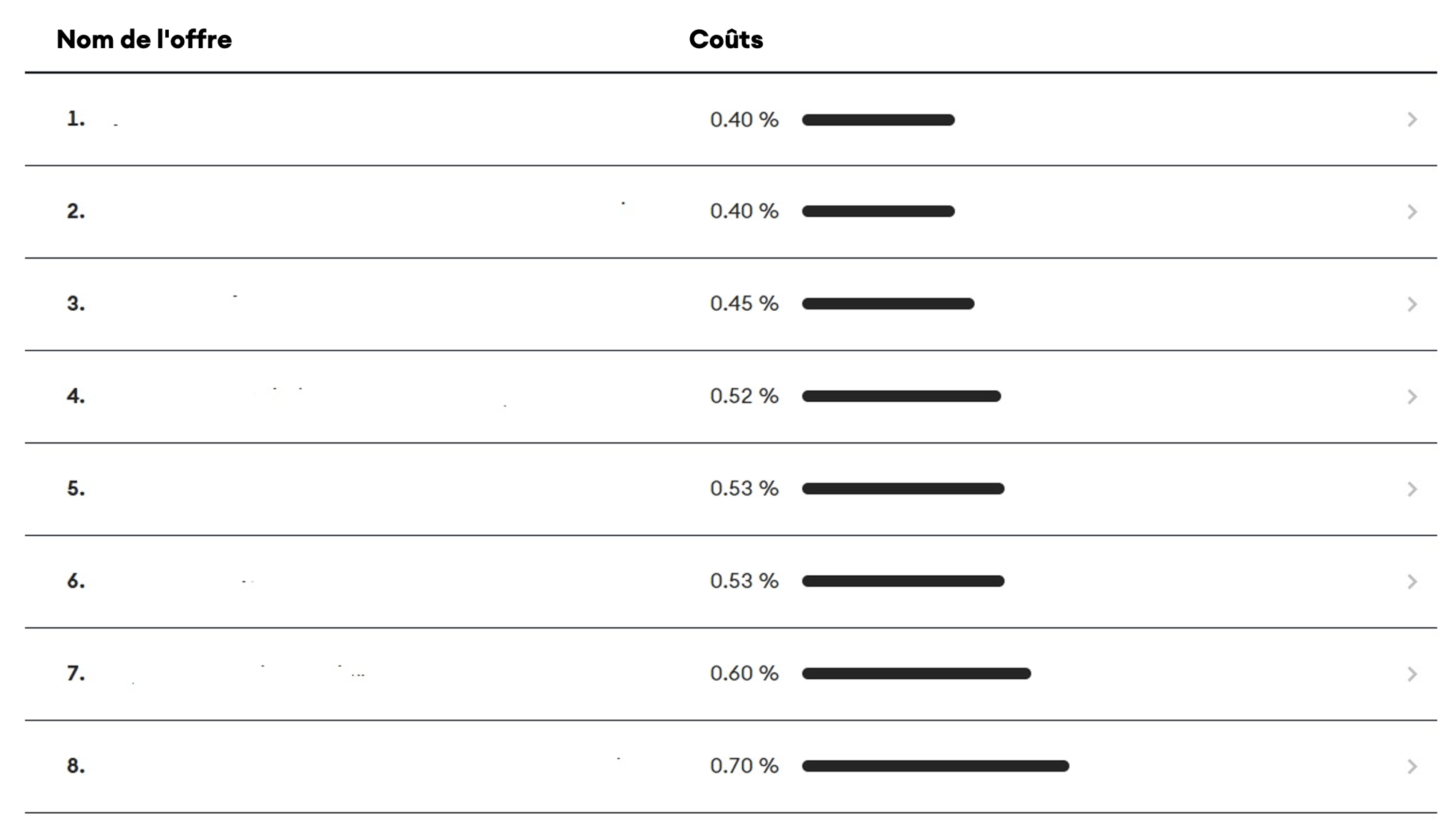Screen dimensions: 1456x835
Task: Click the arrow icon at end of row 6
Action: (1412, 582)
